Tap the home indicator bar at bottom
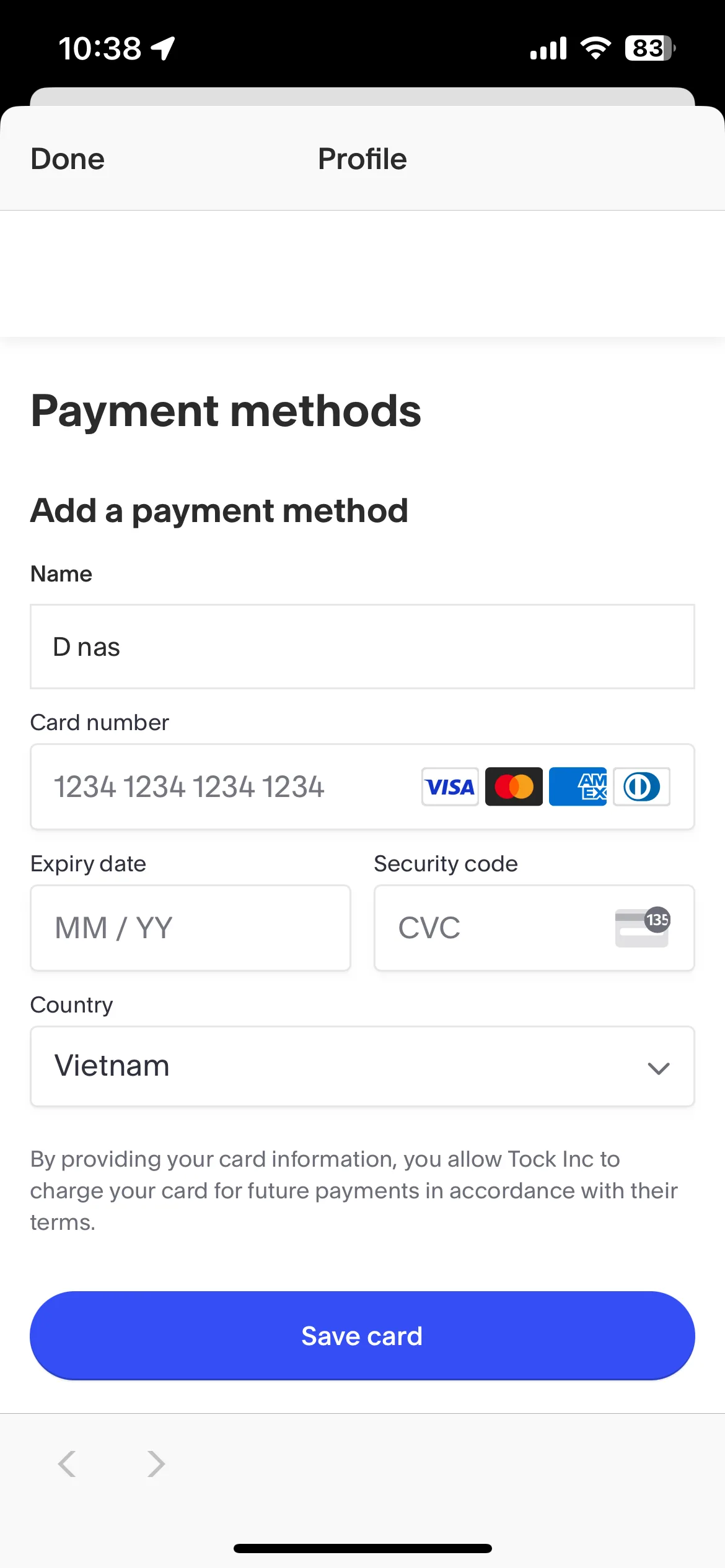 click(x=362, y=1548)
